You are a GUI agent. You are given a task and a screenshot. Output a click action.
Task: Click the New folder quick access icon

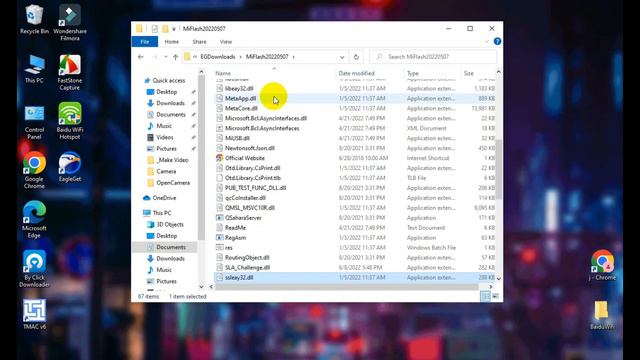tap(165, 29)
